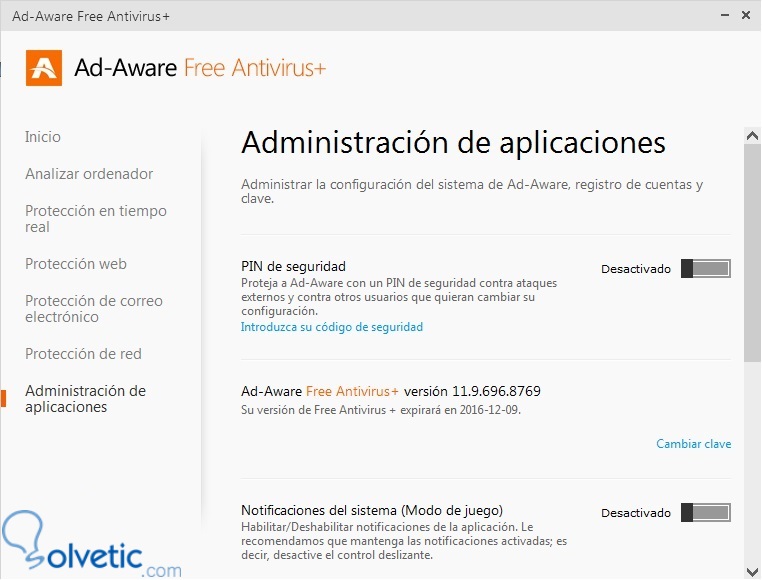
Task: Click the scrollbar up arrow
Action: point(752,136)
